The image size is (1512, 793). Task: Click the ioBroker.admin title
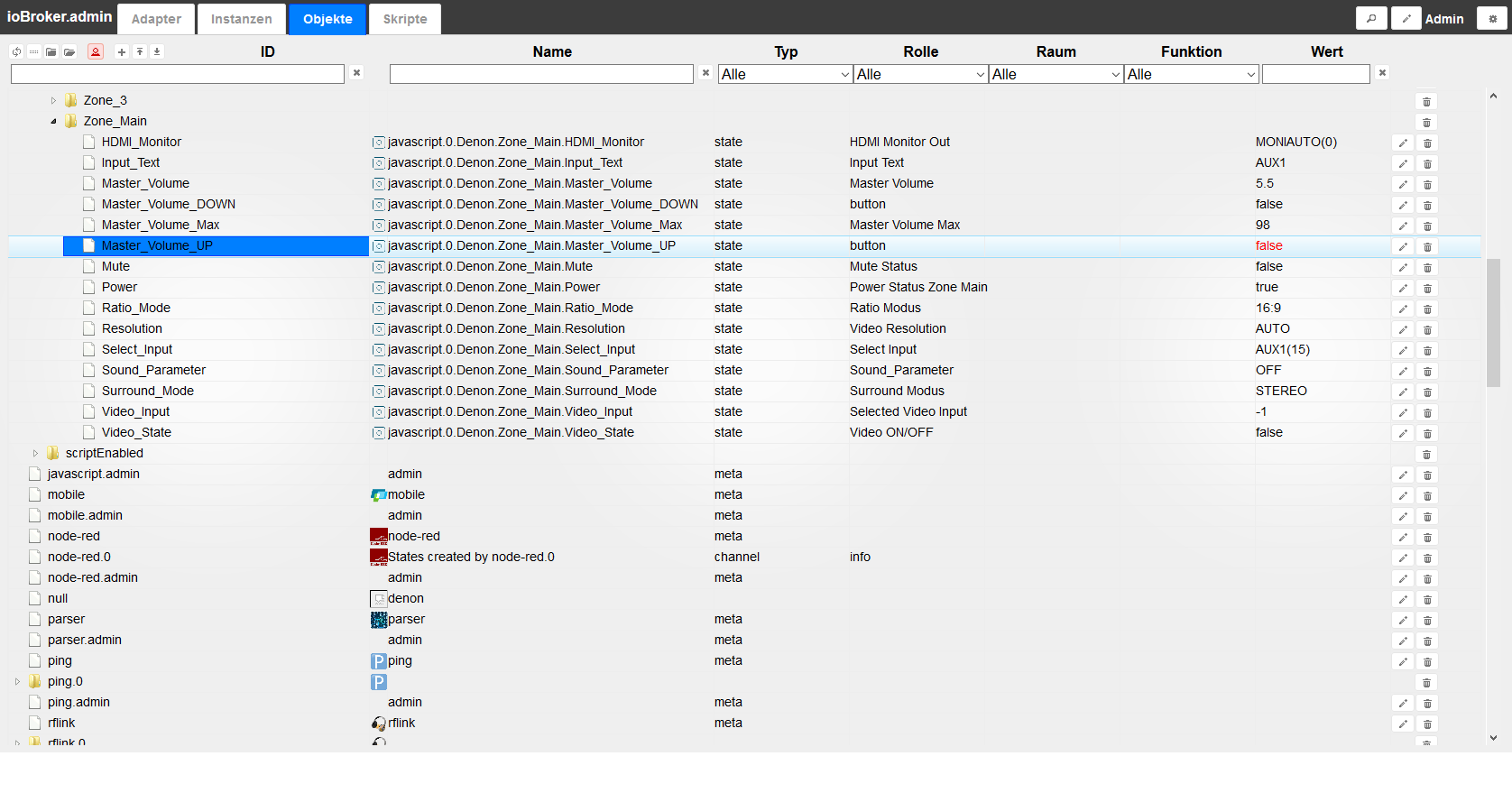click(x=60, y=17)
